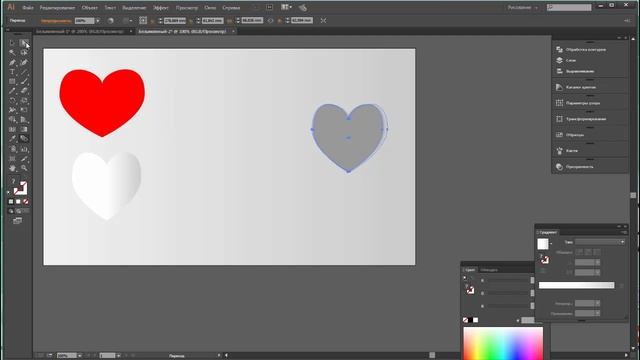Select the Rotate tool
Image resolution: width=640 pixels, height=360 pixels.
[x=12, y=100]
